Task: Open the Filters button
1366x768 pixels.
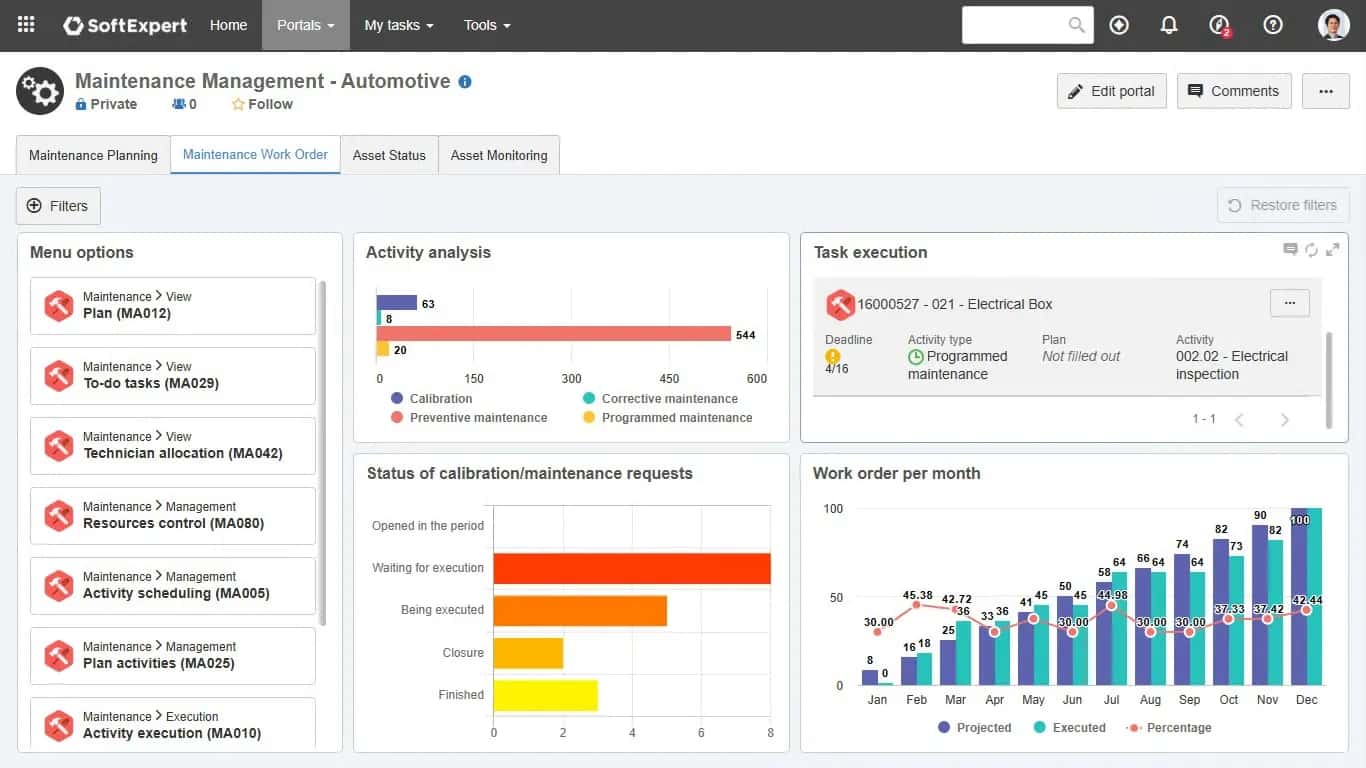Action: click(58, 206)
